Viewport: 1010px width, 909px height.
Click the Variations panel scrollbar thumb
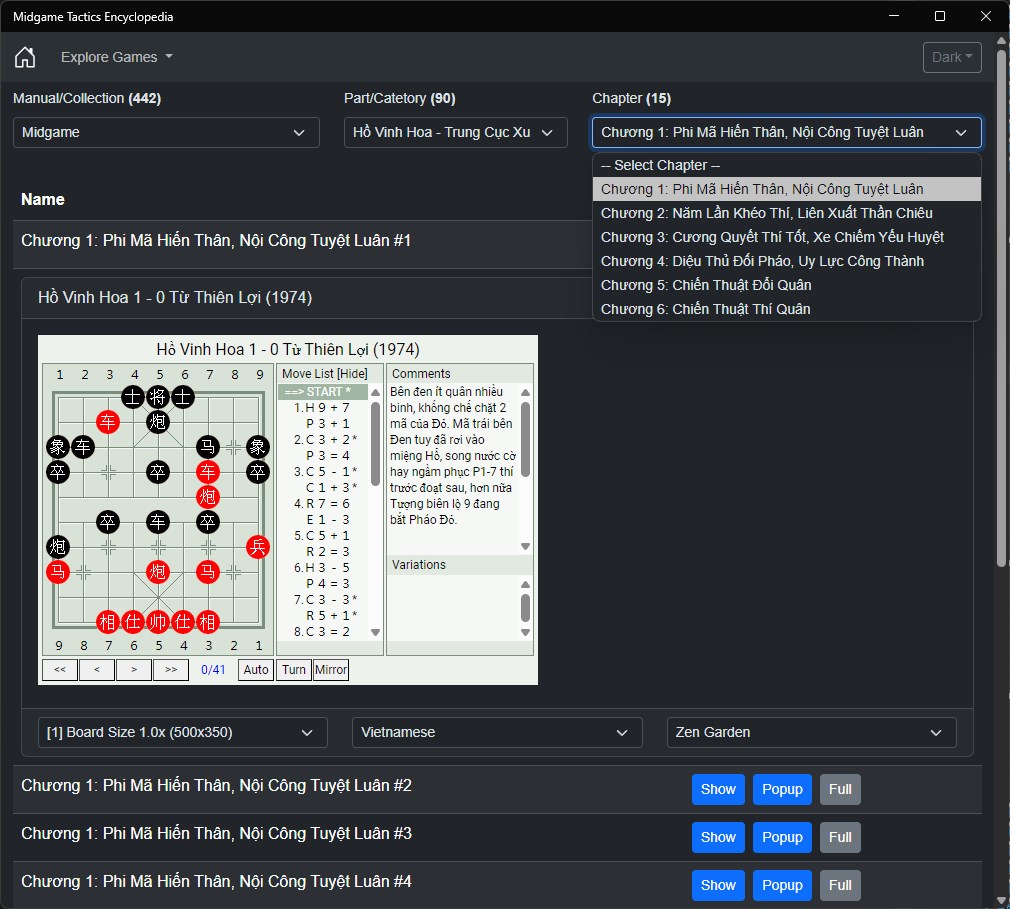(526, 608)
